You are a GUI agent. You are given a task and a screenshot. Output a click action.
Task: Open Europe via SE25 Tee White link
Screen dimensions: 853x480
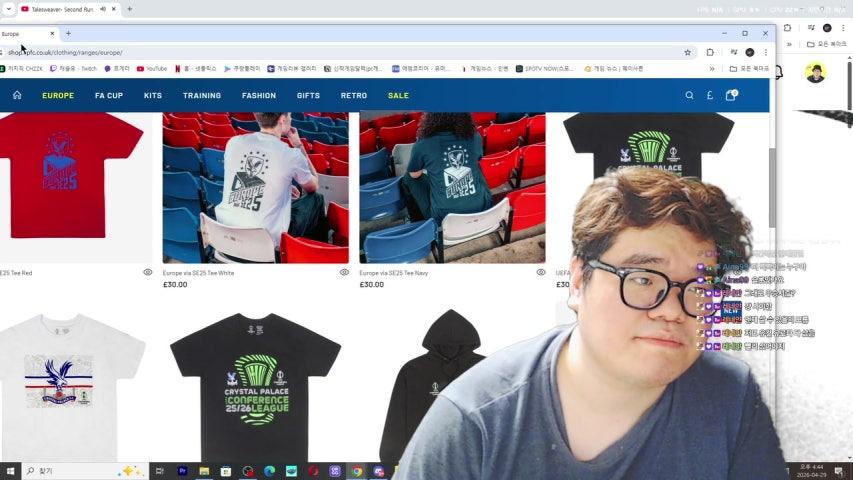tap(199, 273)
